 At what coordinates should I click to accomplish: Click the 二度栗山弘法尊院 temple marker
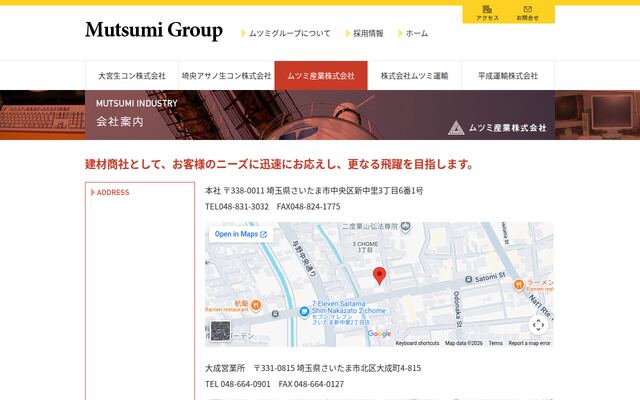pos(405,227)
